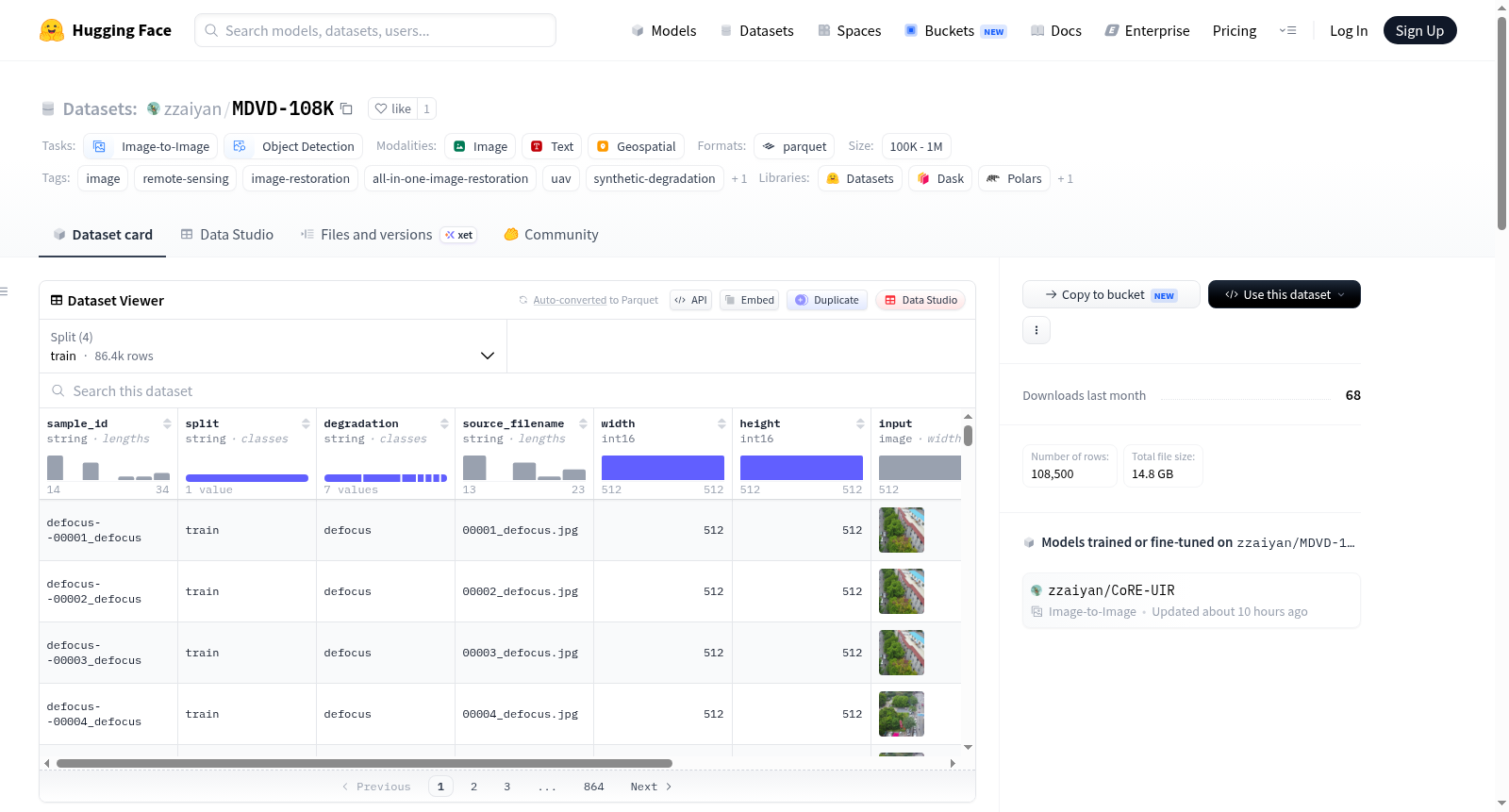Click Copy to bucket button

pyautogui.click(x=1111, y=294)
